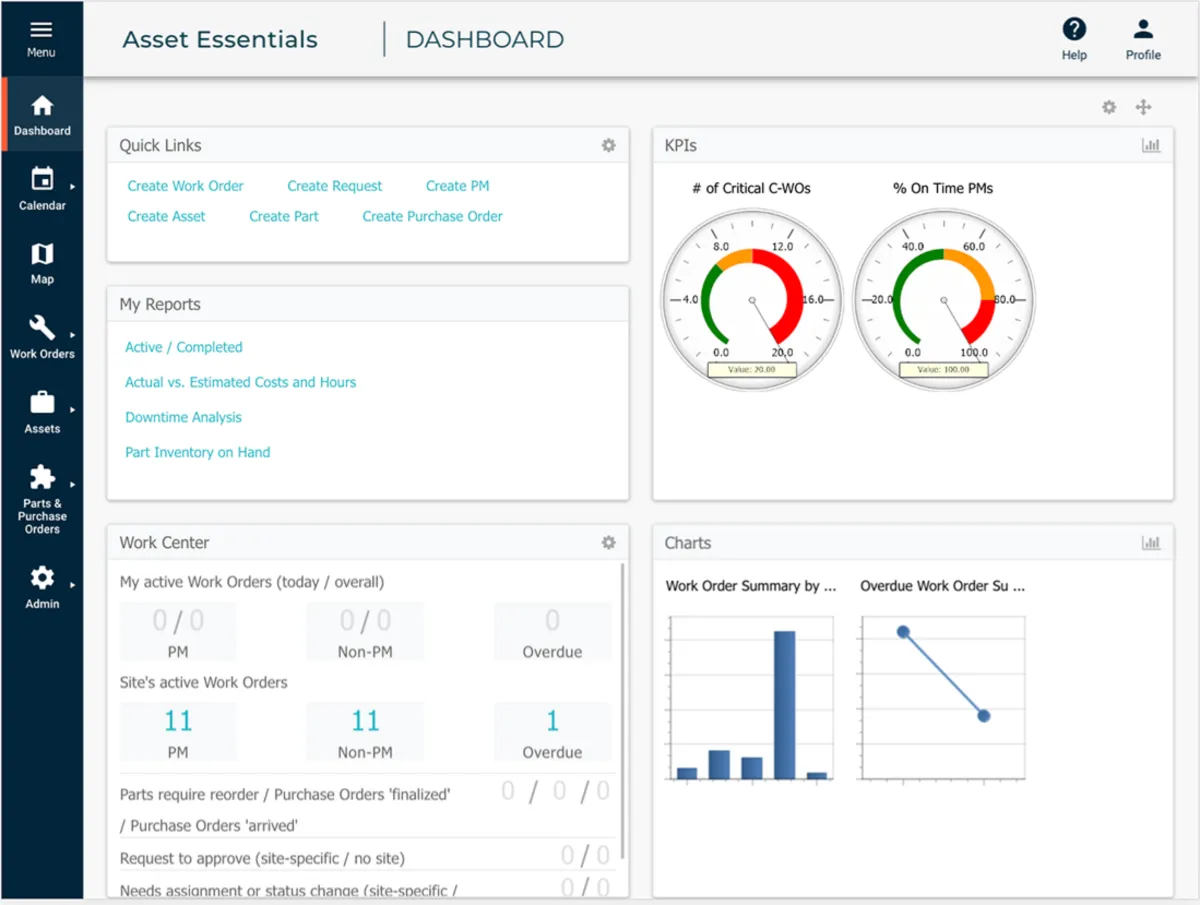Image resolution: width=1200 pixels, height=905 pixels.
Task: Click site's active Non-PM count 11
Action: [365, 721]
